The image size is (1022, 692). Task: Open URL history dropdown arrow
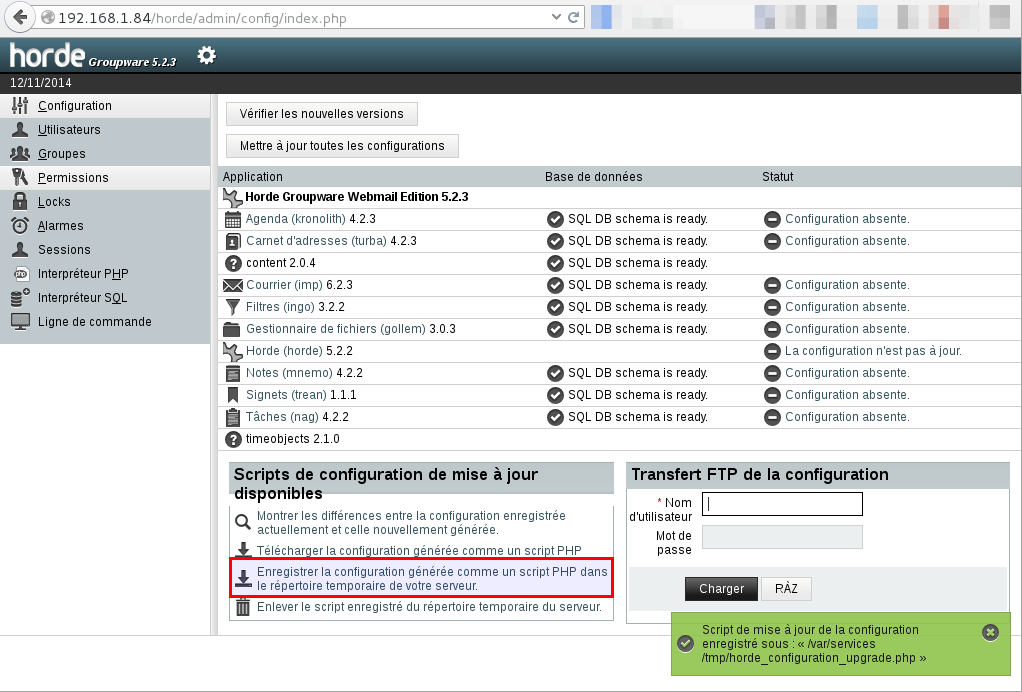[x=557, y=17]
